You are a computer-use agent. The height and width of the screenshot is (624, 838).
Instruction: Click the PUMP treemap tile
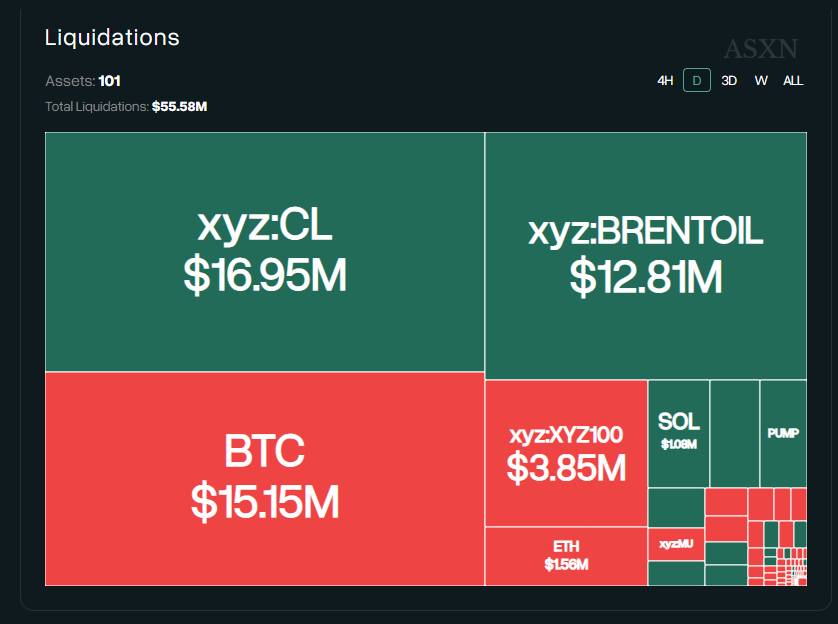pyautogui.click(x=783, y=433)
